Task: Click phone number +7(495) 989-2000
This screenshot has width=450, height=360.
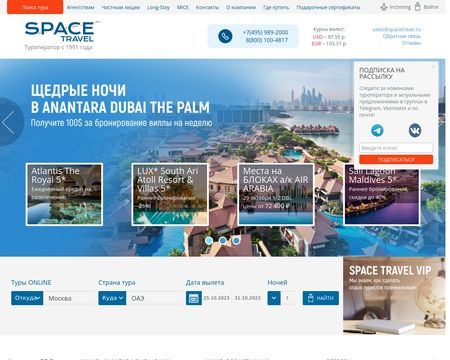Action: pos(265,32)
